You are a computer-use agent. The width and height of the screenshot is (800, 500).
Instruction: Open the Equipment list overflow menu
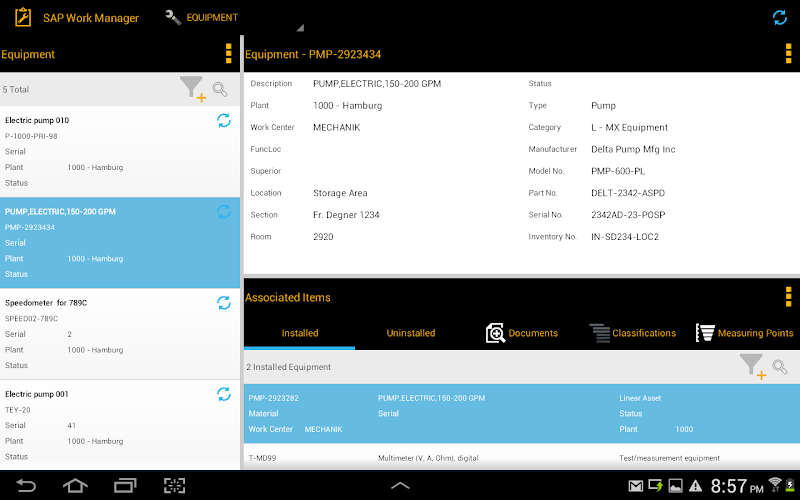point(229,54)
